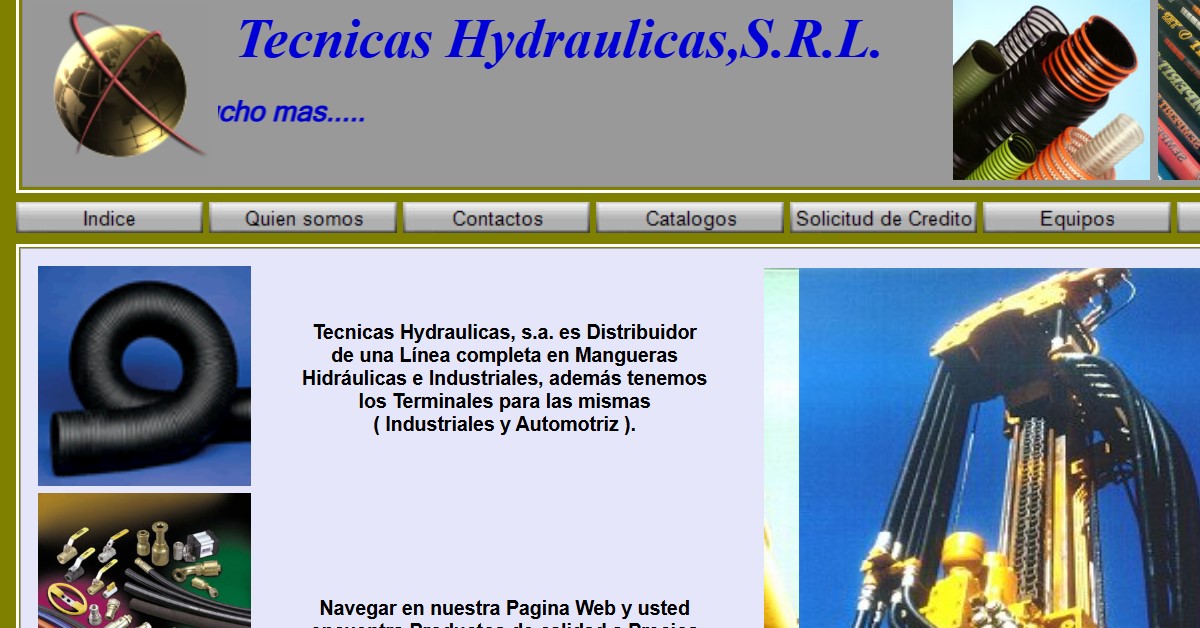Open the Catalogos section
1200x628 pixels.
click(x=690, y=218)
